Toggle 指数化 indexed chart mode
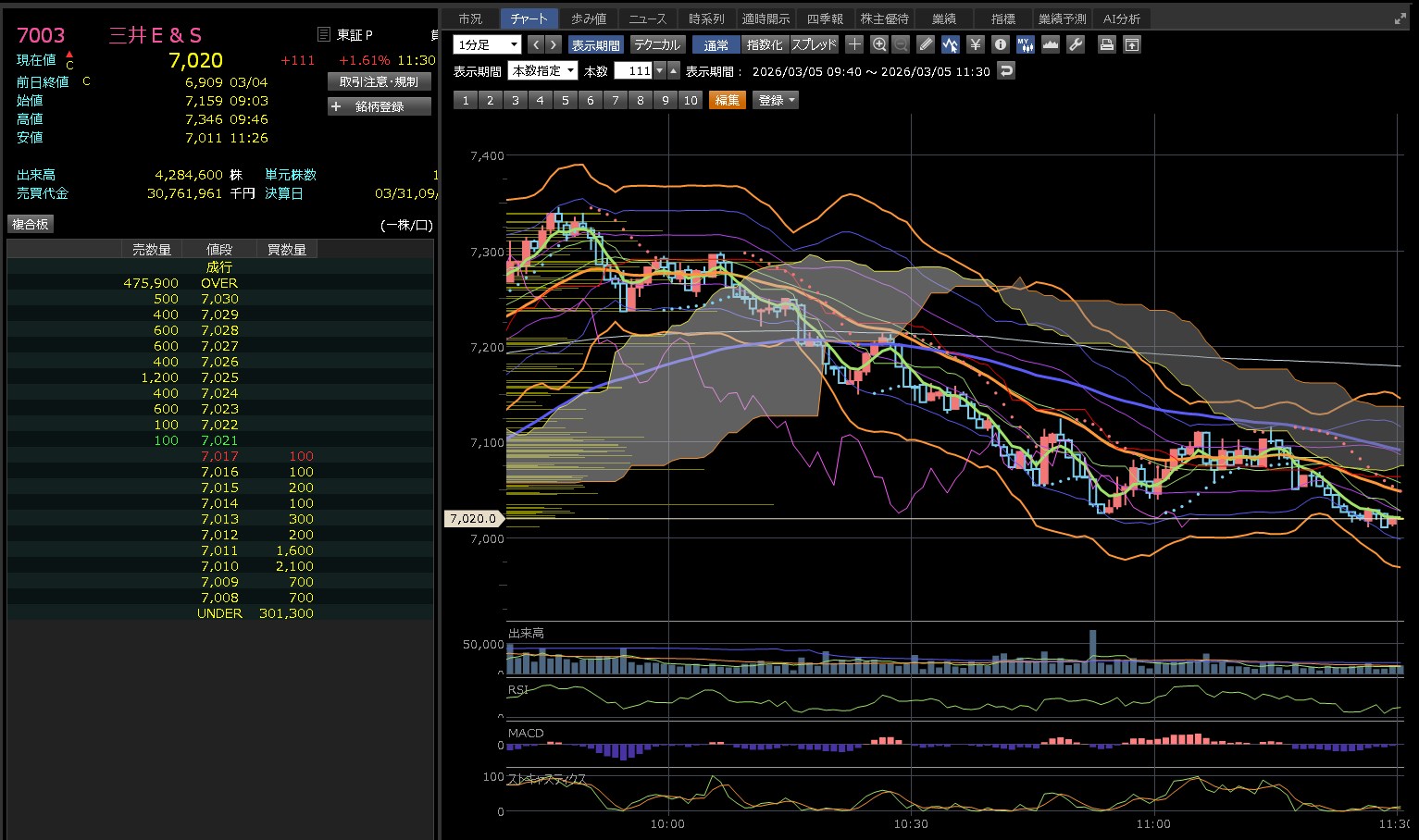Image resolution: width=1419 pixels, height=840 pixels. pyautogui.click(x=765, y=44)
